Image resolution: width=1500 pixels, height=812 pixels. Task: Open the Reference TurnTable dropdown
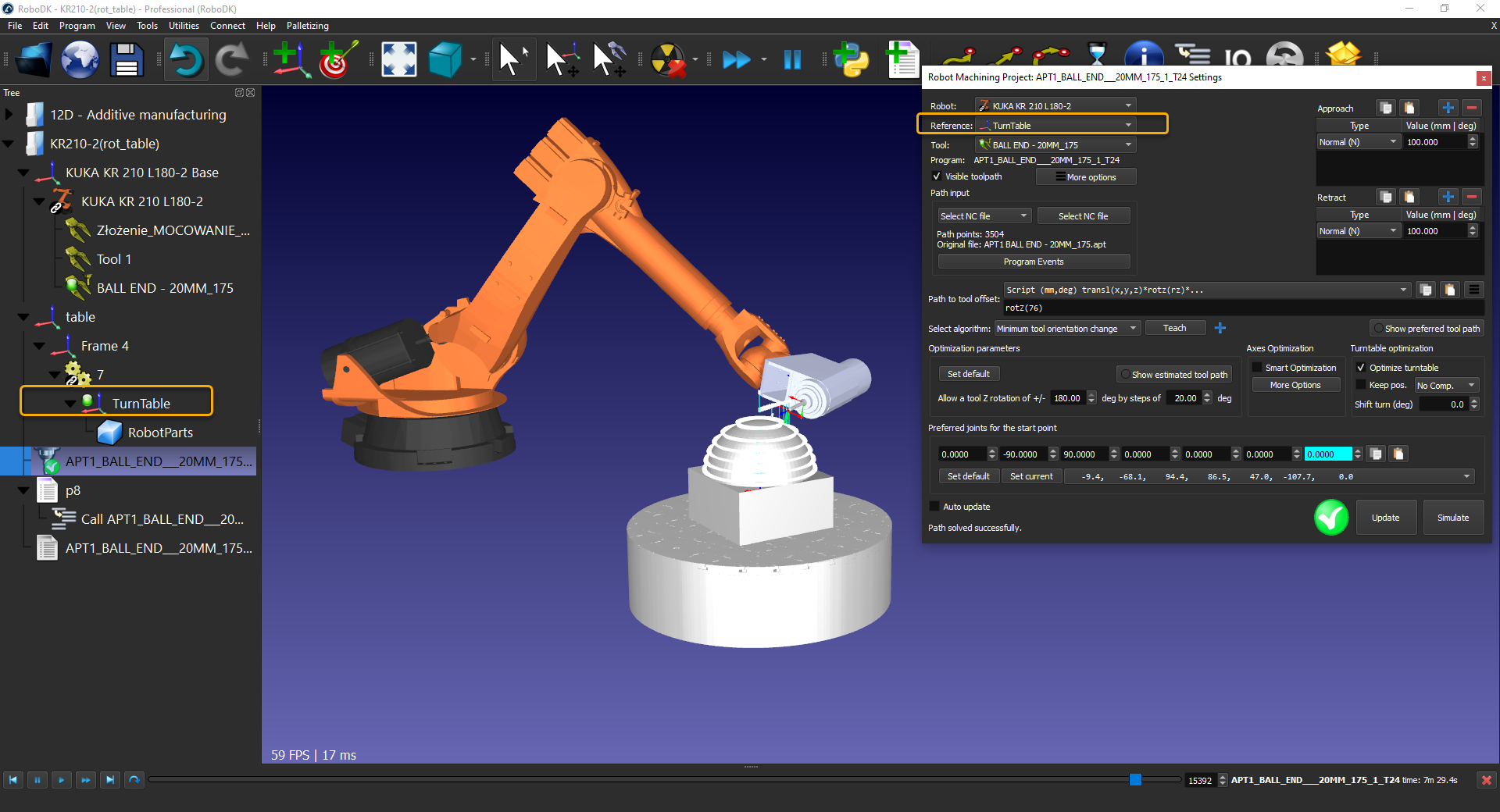[x=1055, y=126]
